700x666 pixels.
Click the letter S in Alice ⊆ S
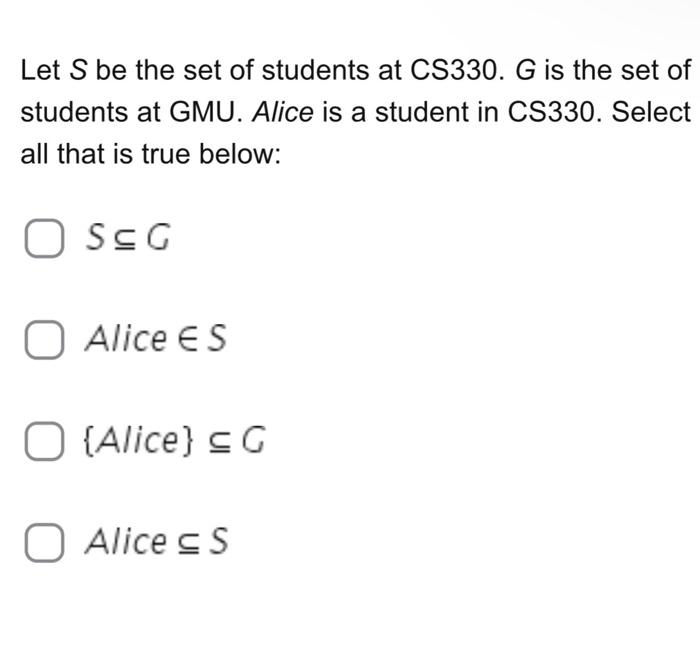(x=219, y=541)
